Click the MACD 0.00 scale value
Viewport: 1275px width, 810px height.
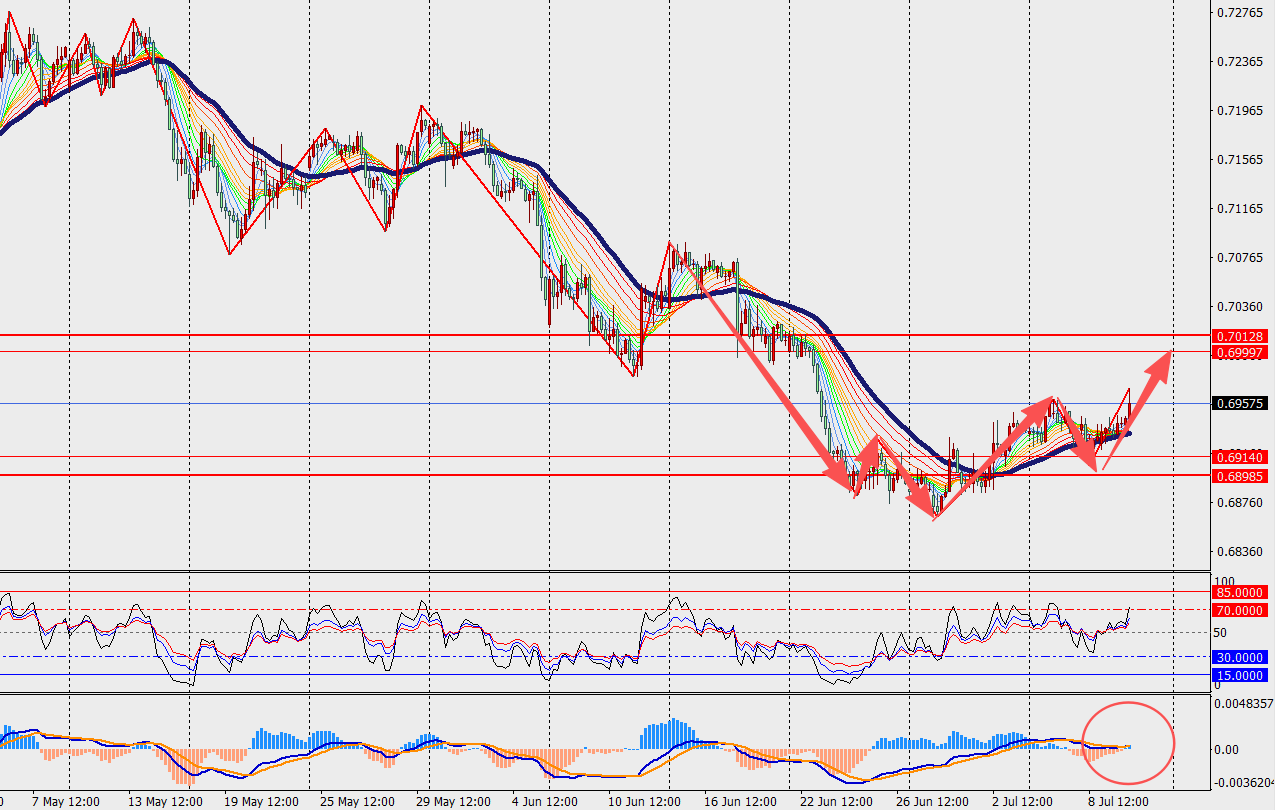(x=1228, y=749)
